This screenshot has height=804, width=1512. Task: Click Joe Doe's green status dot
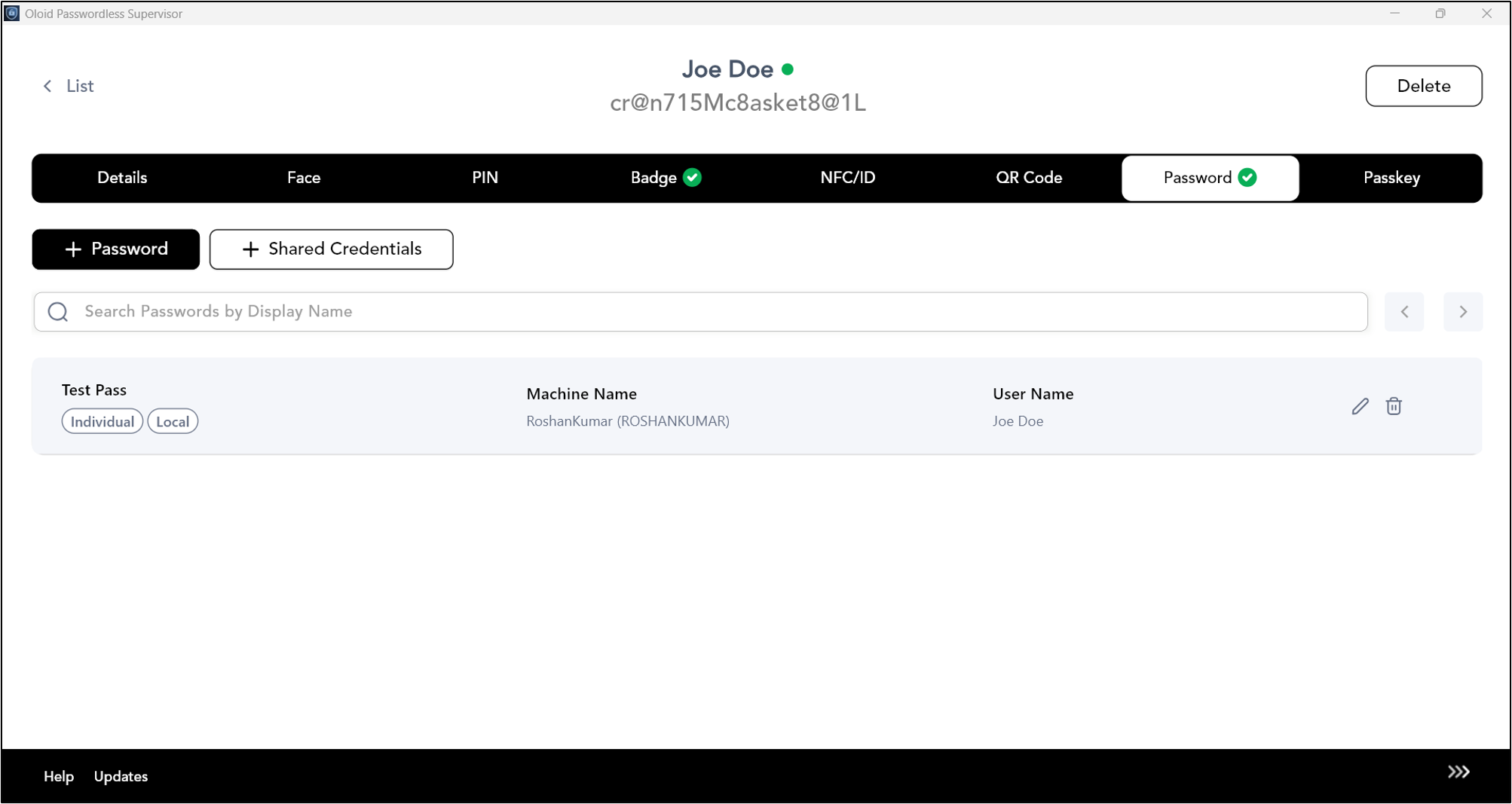click(x=788, y=69)
